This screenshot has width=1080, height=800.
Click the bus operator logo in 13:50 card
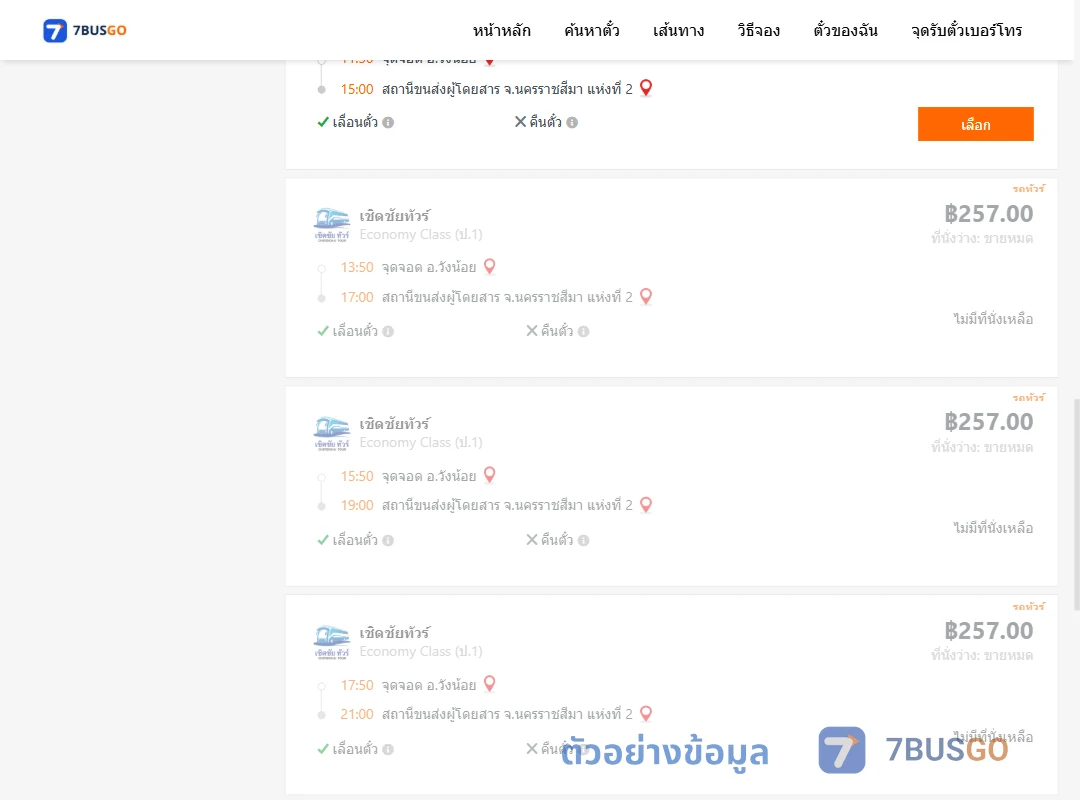click(331, 224)
